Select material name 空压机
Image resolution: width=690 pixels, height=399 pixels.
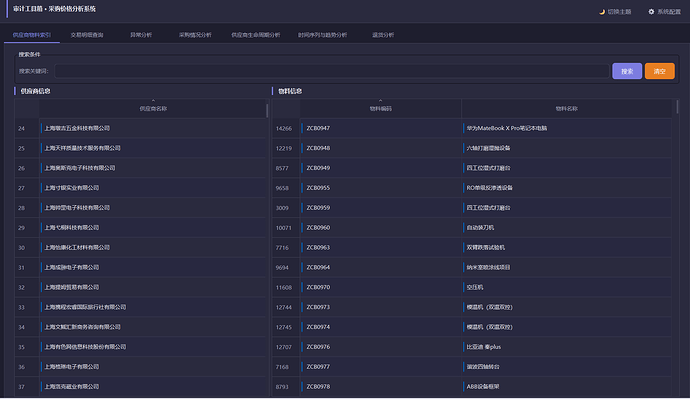pyautogui.click(x=475, y=287)
